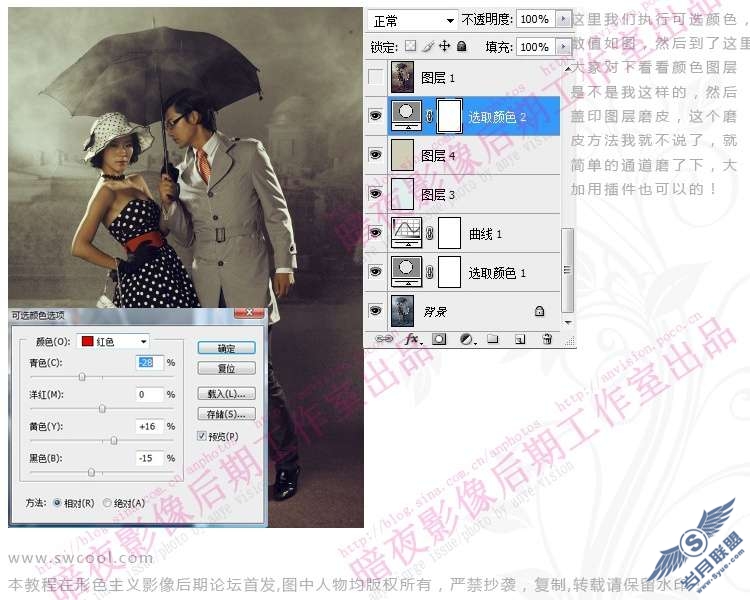Select the layer mask of 选取颜色 1
The image size is (750, 600).
tap(450, 272)
